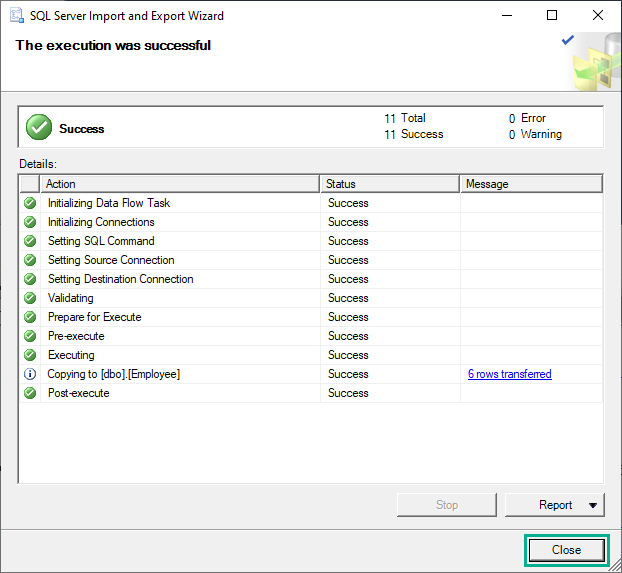Screen dimensions: 622x573
Task: Click the disabled Stop button
Action: tap(447, 505)
